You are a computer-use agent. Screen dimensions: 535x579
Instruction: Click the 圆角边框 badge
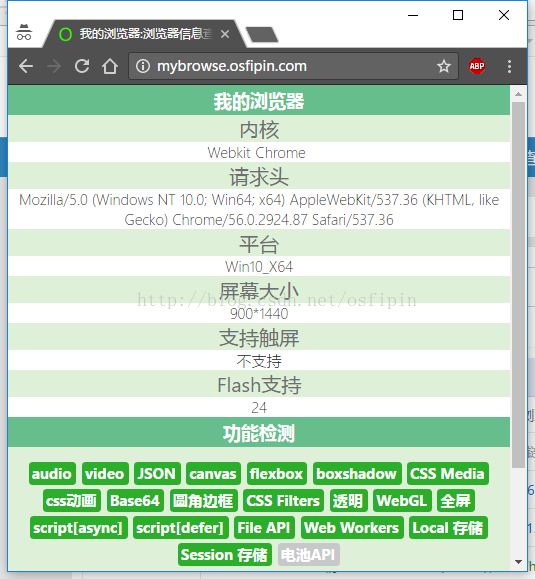(x=203, y=501)
